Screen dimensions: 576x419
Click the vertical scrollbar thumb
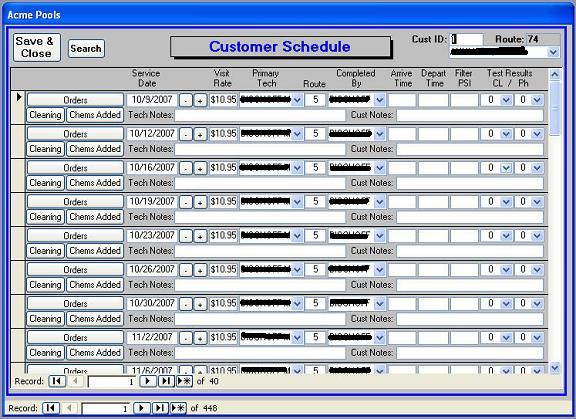point(555,108)
